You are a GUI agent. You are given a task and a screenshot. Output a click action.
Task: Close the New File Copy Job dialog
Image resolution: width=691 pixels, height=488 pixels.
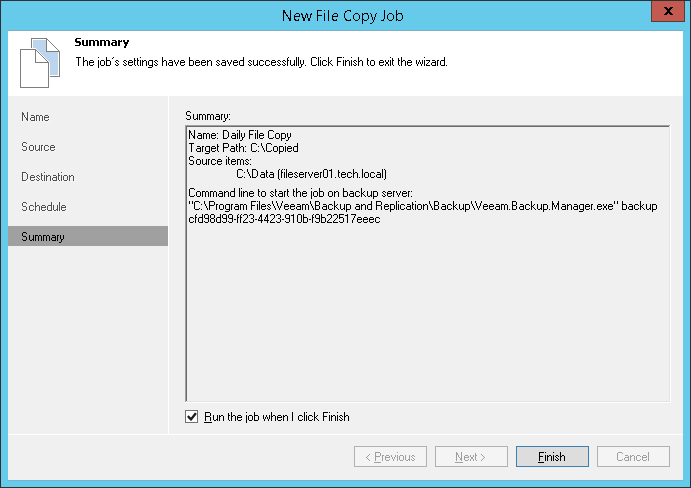664,14
